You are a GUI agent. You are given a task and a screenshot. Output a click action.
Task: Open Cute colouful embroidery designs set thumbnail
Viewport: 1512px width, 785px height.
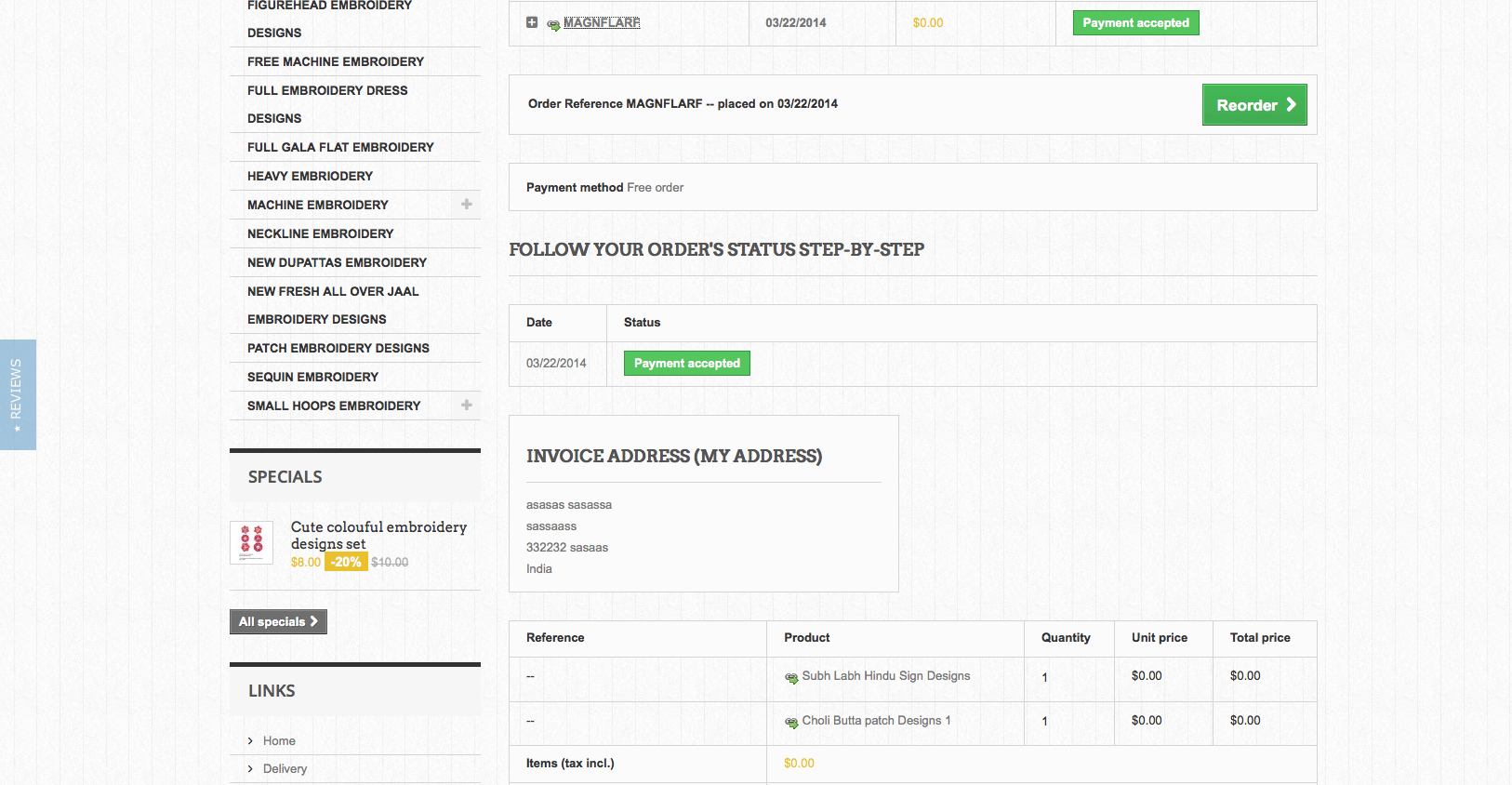coord(251,542)
